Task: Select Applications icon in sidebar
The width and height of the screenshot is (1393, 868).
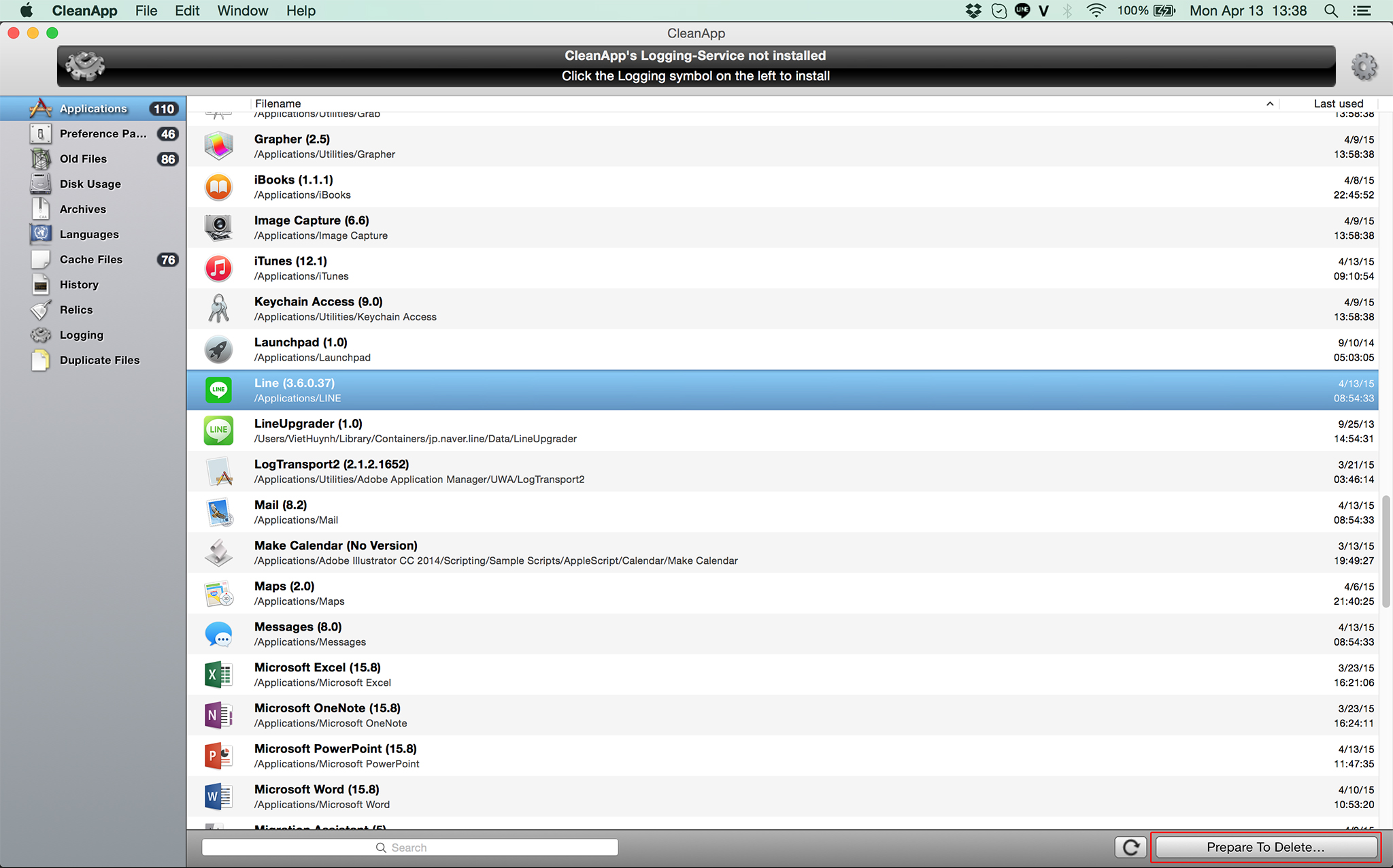Action: 41,109
